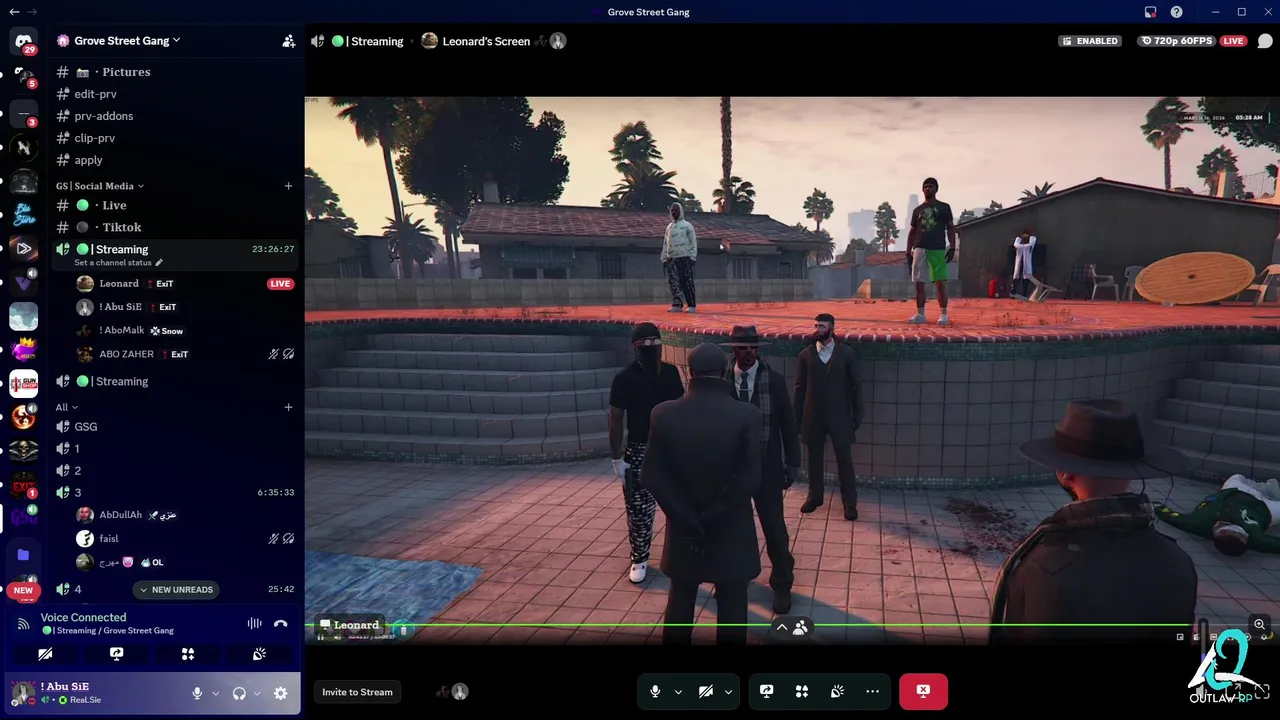Open the apply channel
The image size is (1280, 720).
(177, 160)
